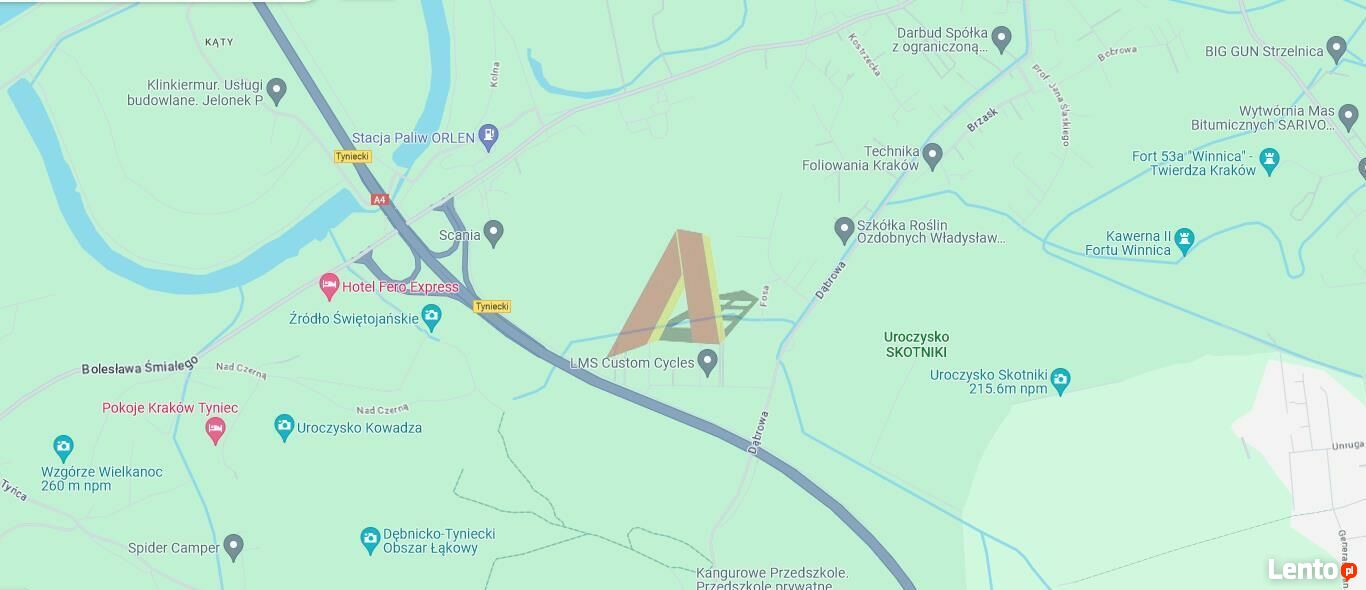This screenshot has height=590, width=1366.
Task: Click the Stacja Paliw ORLEN fuel icon
Action: (x=489, y=136)
